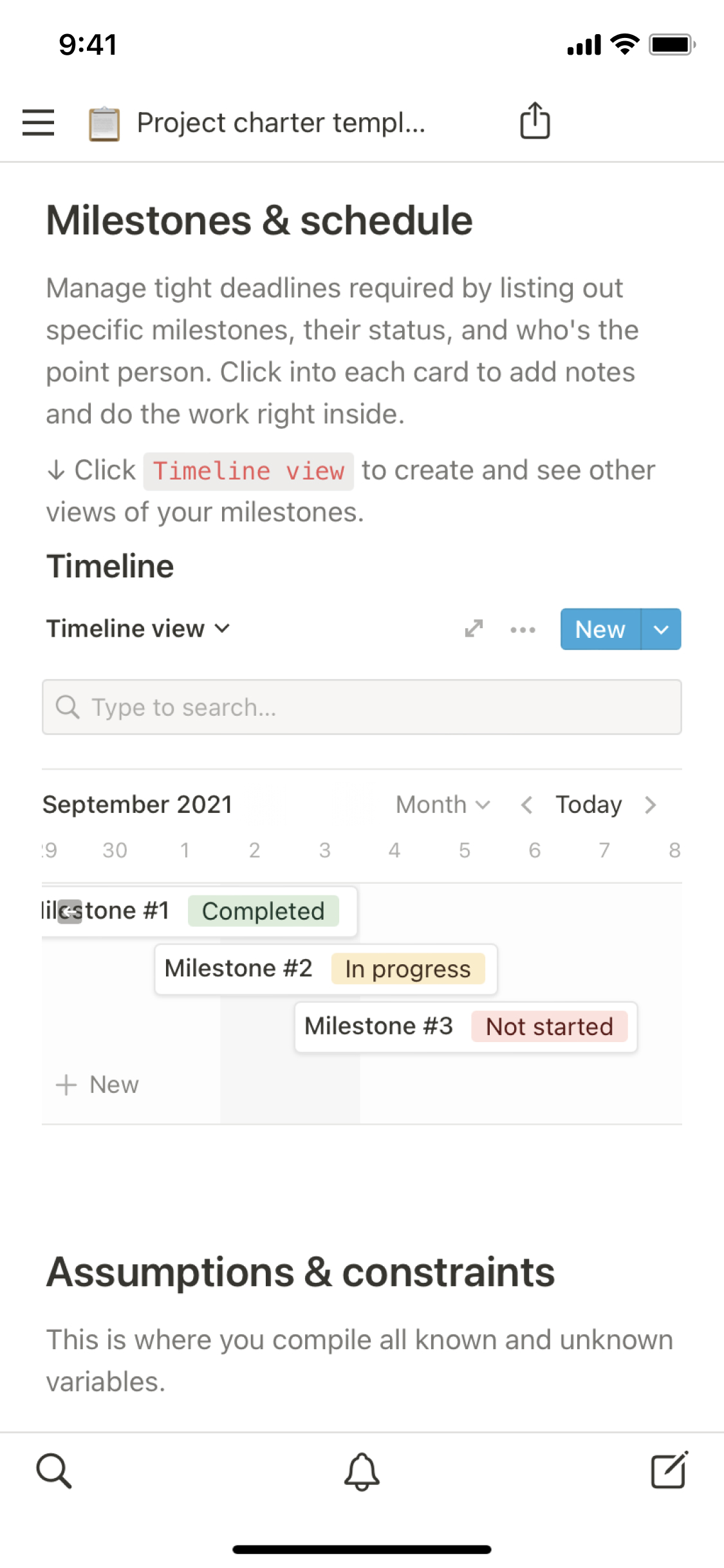Tap the compose new page icon
Viewport: 724px width, 1568px height.
pos(669,1471)
